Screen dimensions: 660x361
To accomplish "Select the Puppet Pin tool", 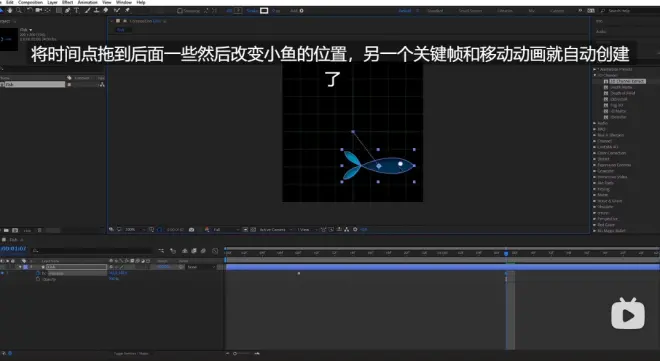I will pyautogui.click(x=127, y=10).
